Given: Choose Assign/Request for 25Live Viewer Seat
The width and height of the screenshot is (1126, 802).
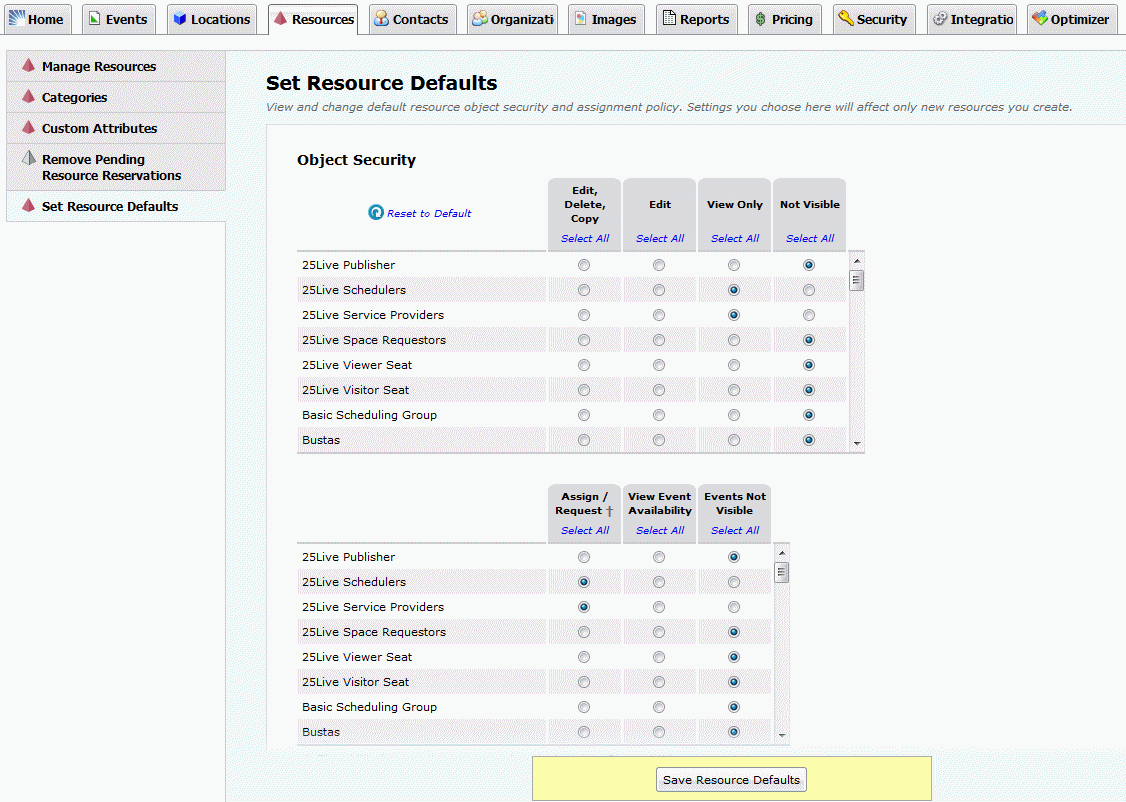Looking at the screenshot, I should click(584, 657).
